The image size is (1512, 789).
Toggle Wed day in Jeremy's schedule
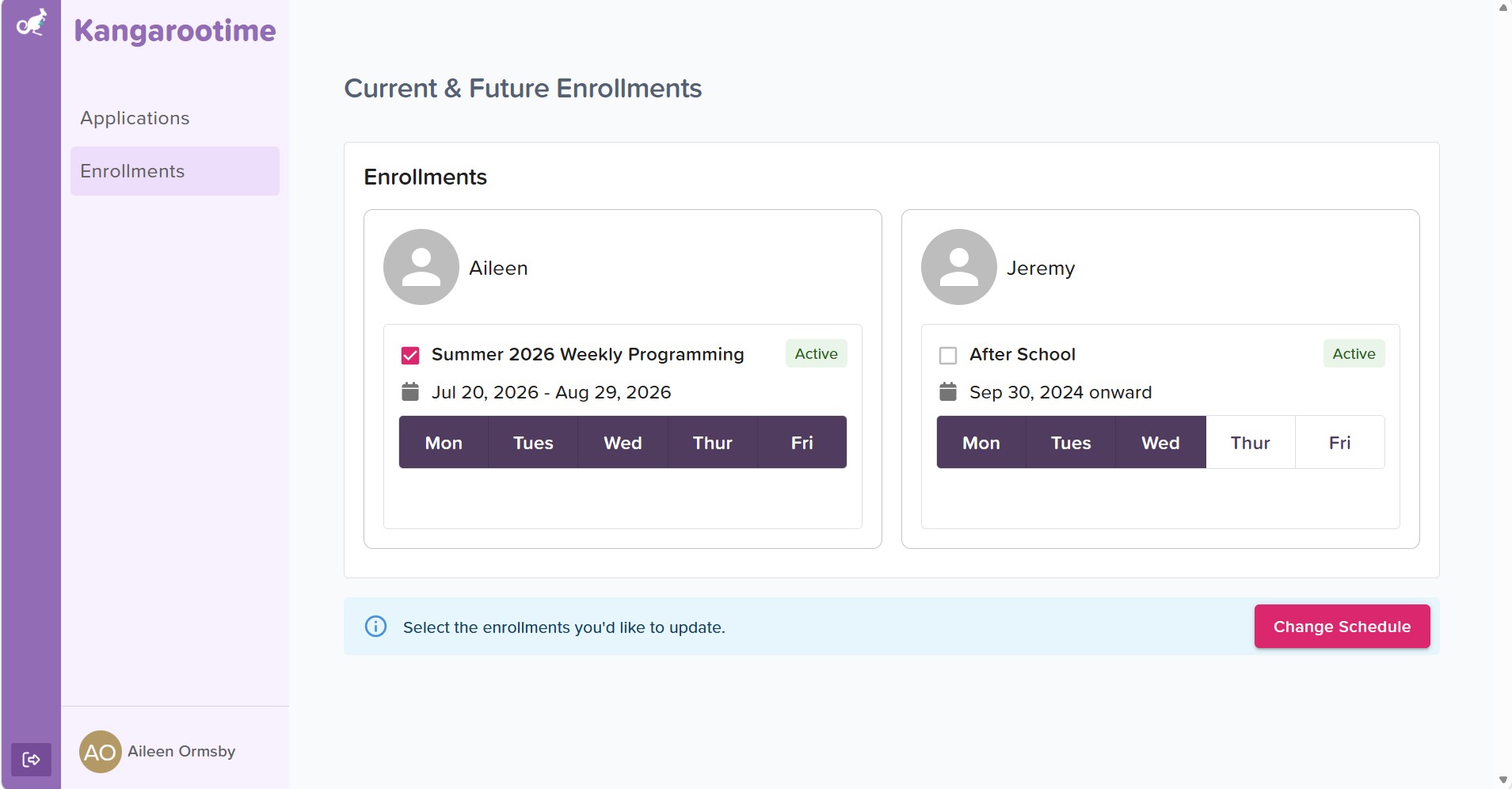point(1161,442)
